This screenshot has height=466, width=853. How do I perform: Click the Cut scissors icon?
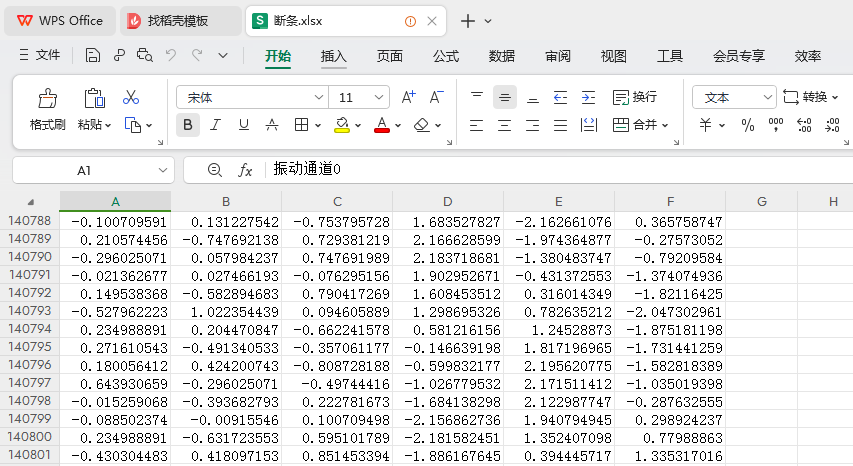coord(131,97)
